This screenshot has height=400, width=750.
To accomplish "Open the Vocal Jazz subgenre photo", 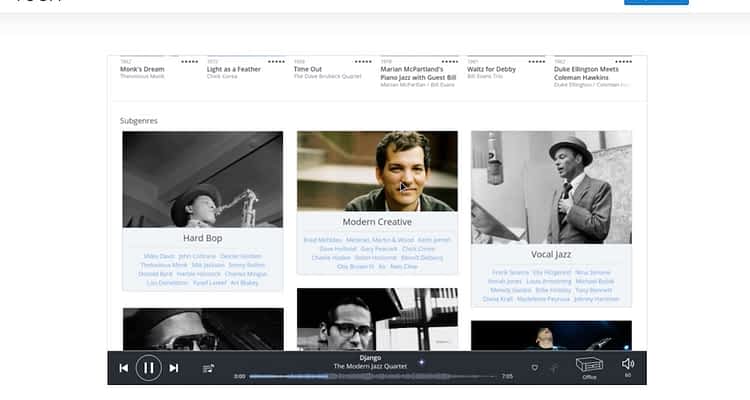I will click(551, 188).
